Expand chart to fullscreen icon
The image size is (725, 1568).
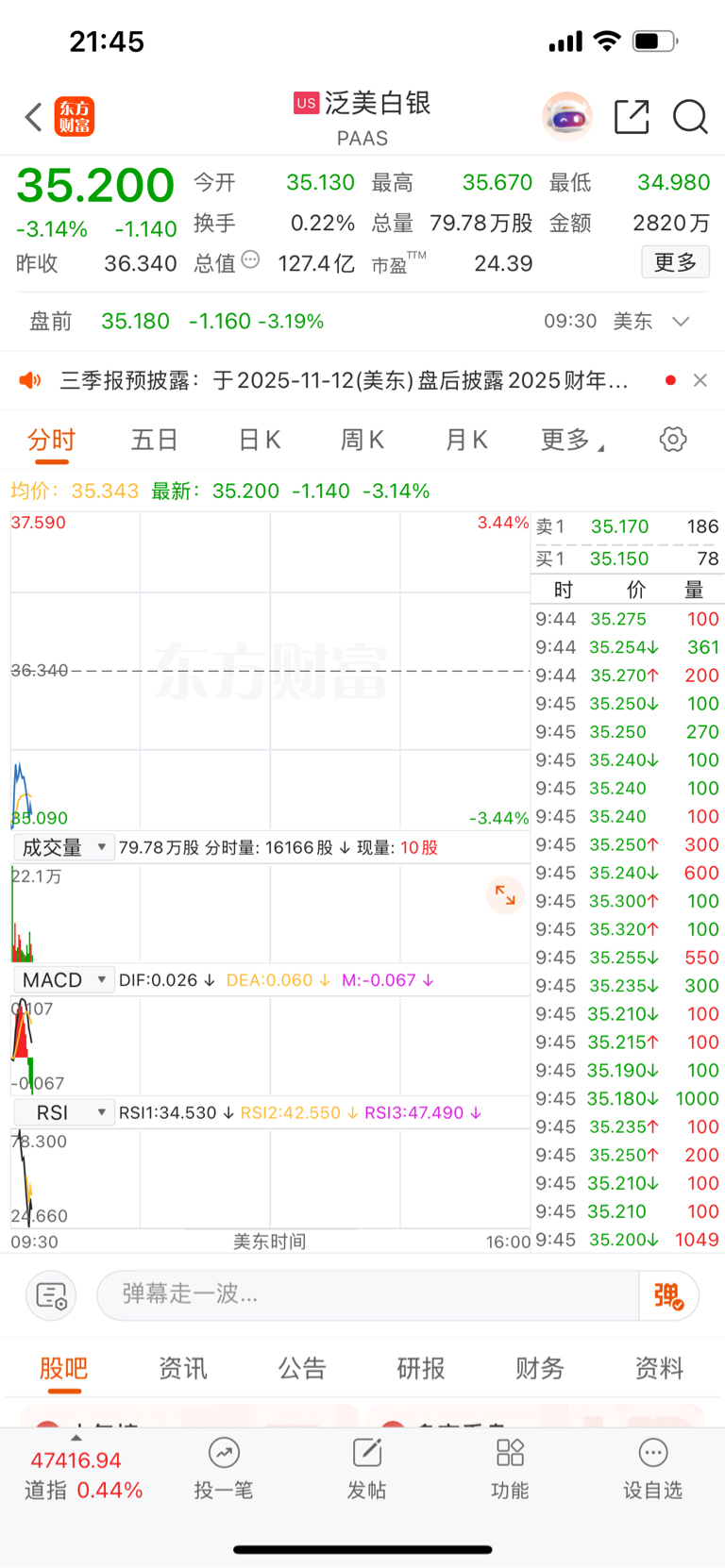coord(505,894)
